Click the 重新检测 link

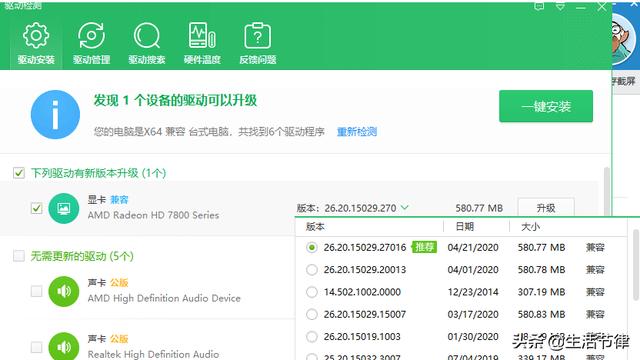[357, 132]
